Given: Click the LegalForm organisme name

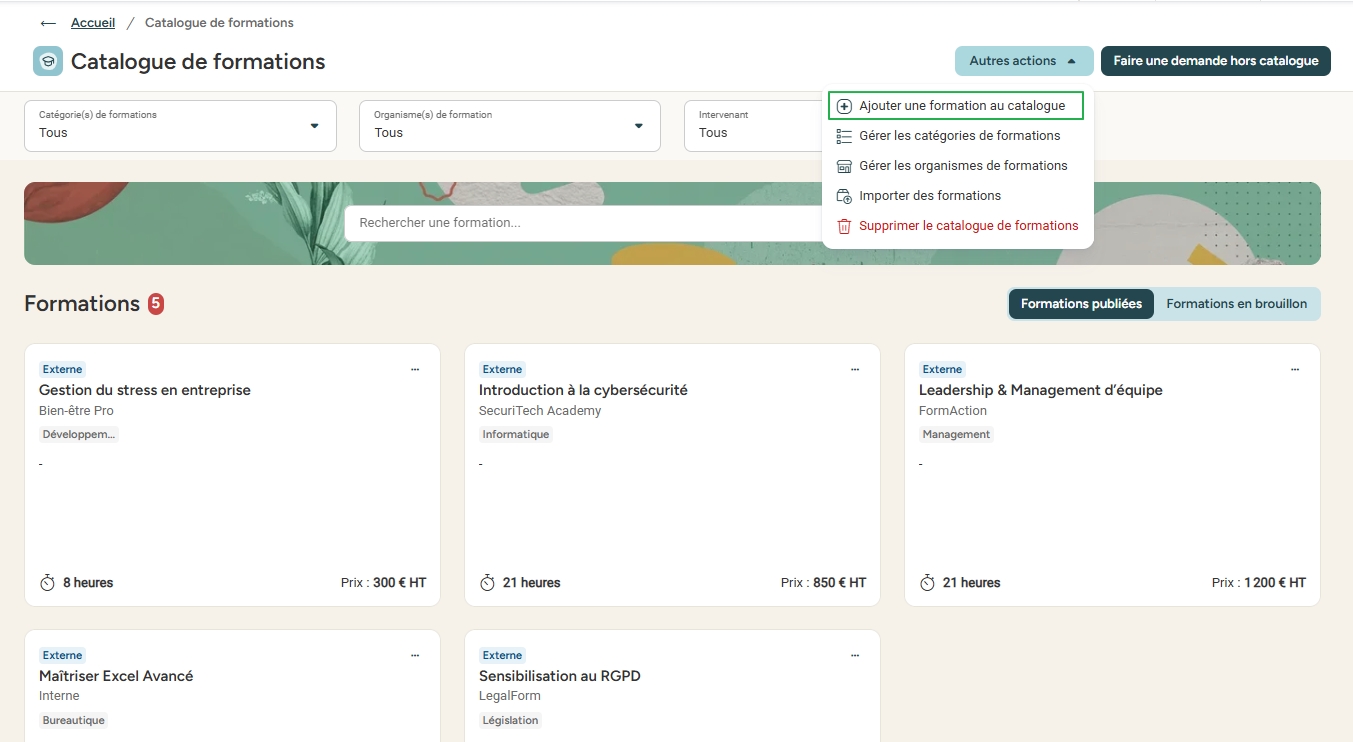Looking at the screenshot, I should tap(510, 696).
